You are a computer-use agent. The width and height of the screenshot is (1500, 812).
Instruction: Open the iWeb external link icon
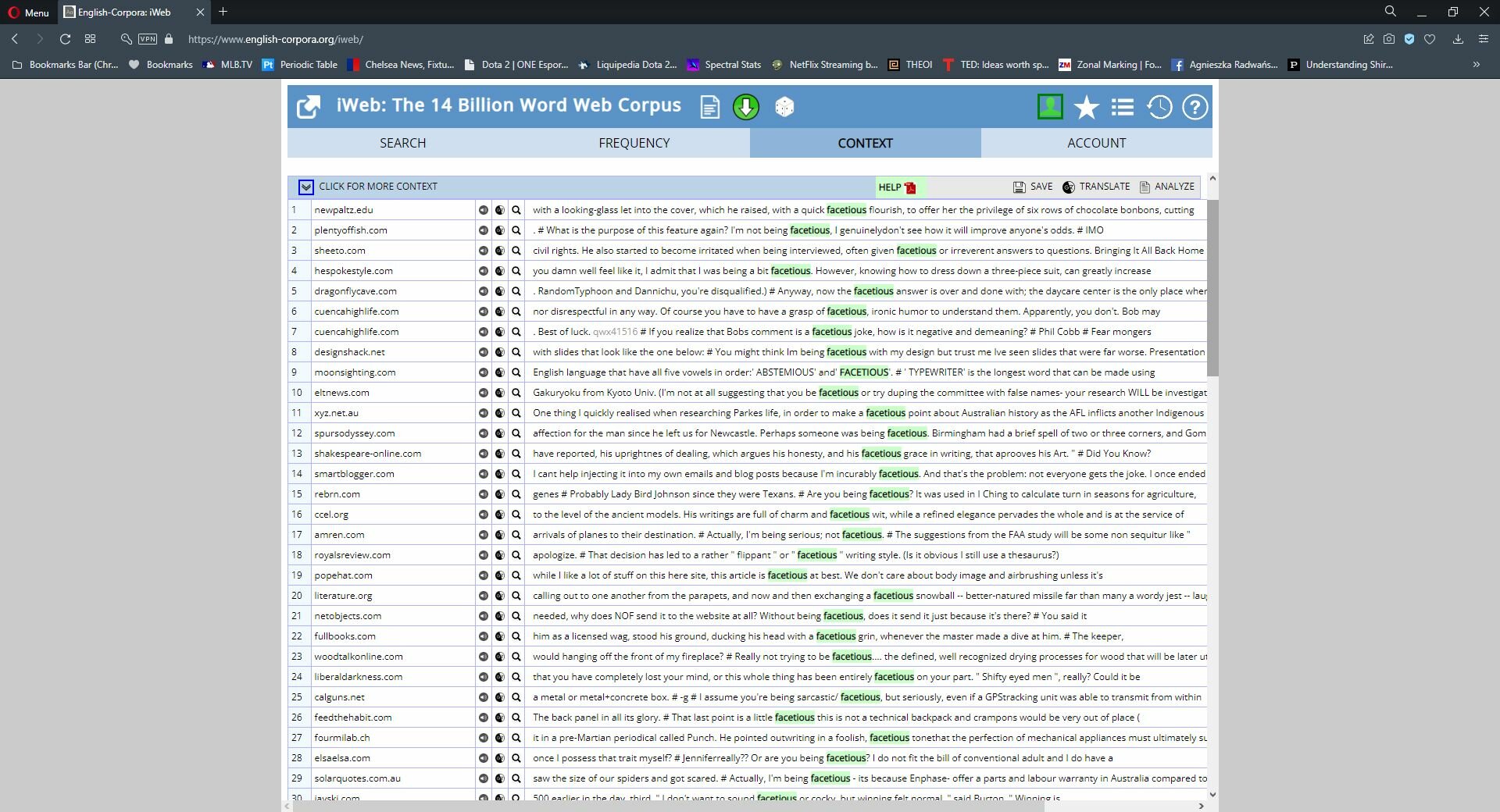point(309,107)
